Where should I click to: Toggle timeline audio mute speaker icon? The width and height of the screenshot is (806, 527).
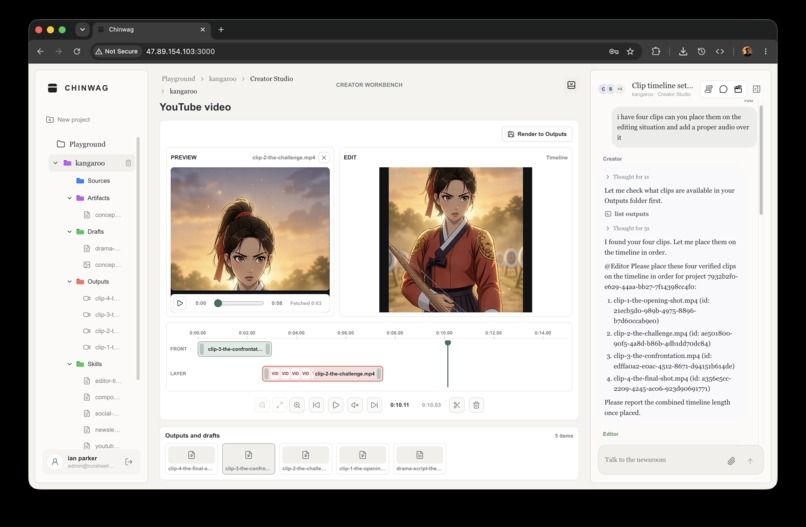coord(355,405)
